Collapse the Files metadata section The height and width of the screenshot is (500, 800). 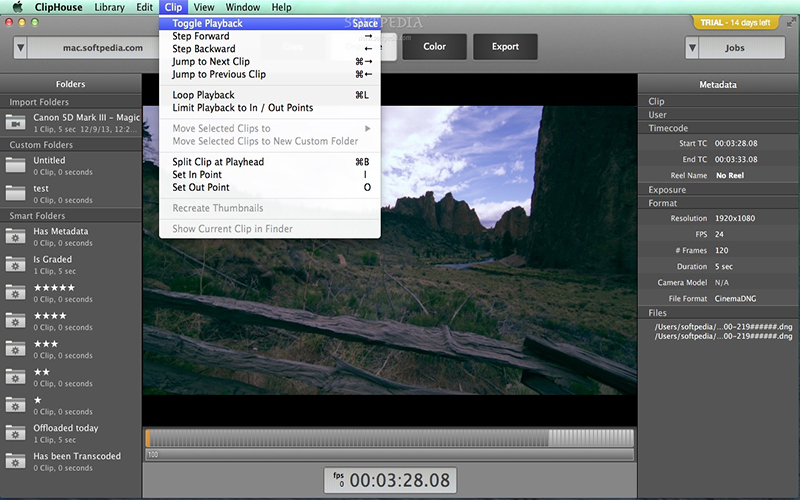pyautogui.click(x=719, y=312)
